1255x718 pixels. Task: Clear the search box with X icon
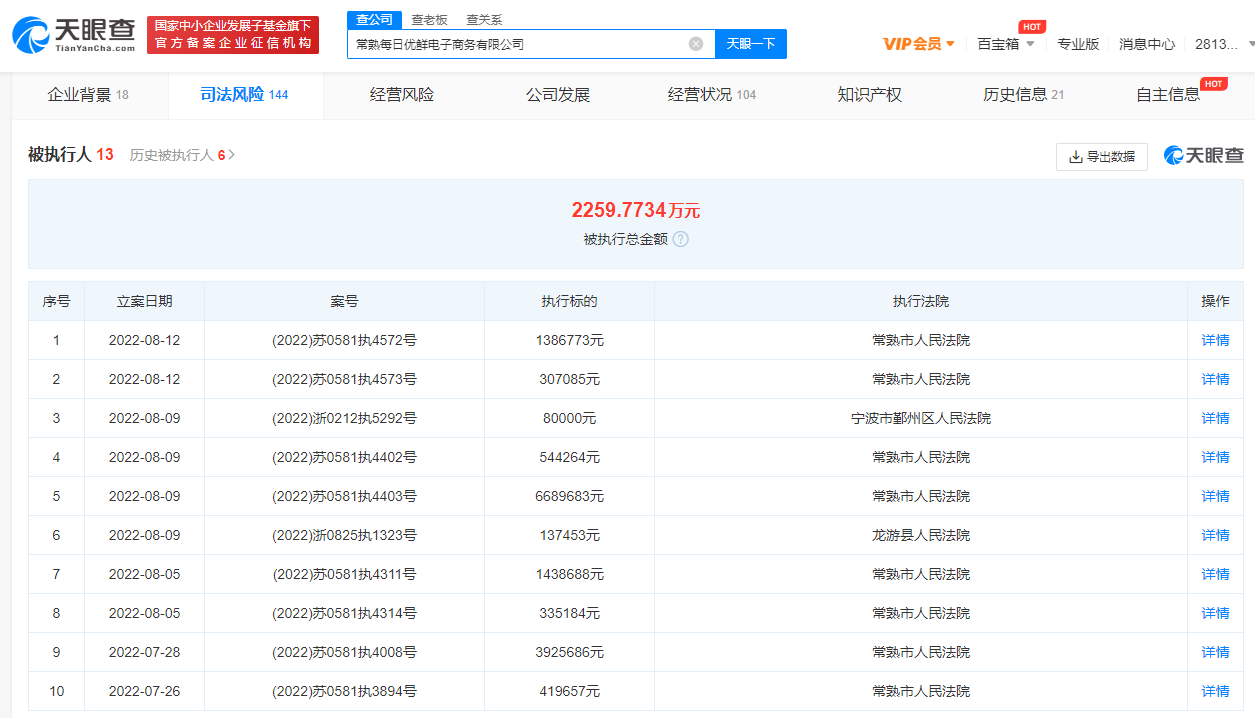click(696, 44)
